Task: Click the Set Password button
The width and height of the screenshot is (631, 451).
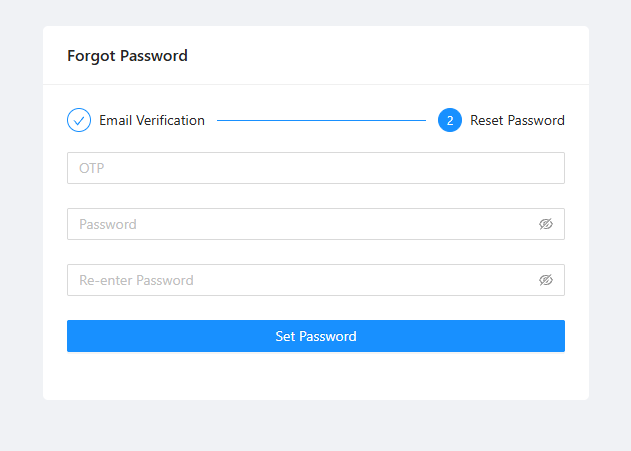Action: point(316,336)
